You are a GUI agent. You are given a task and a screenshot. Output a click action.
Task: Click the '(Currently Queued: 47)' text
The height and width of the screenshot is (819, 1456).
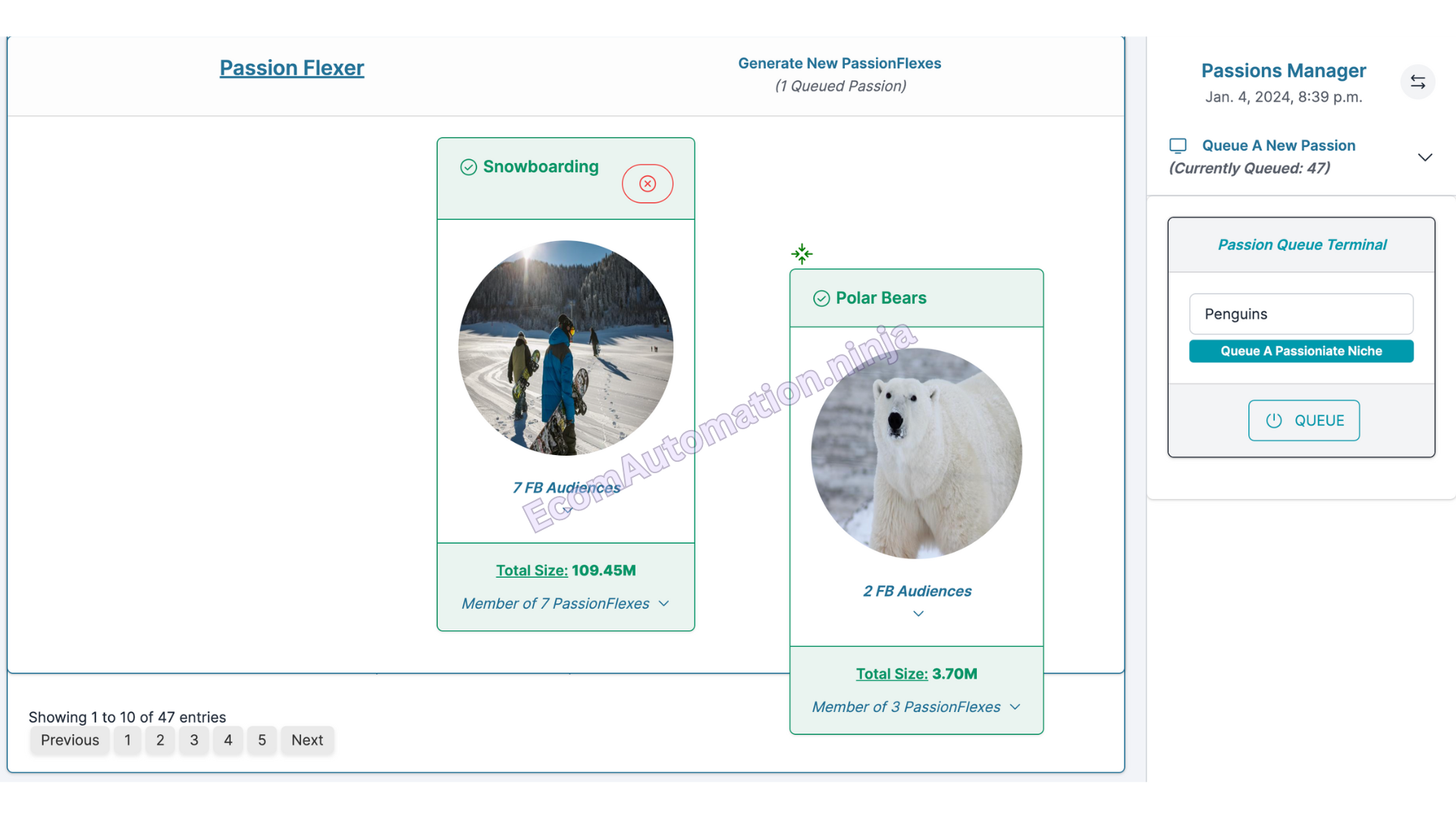(1250, 168)
